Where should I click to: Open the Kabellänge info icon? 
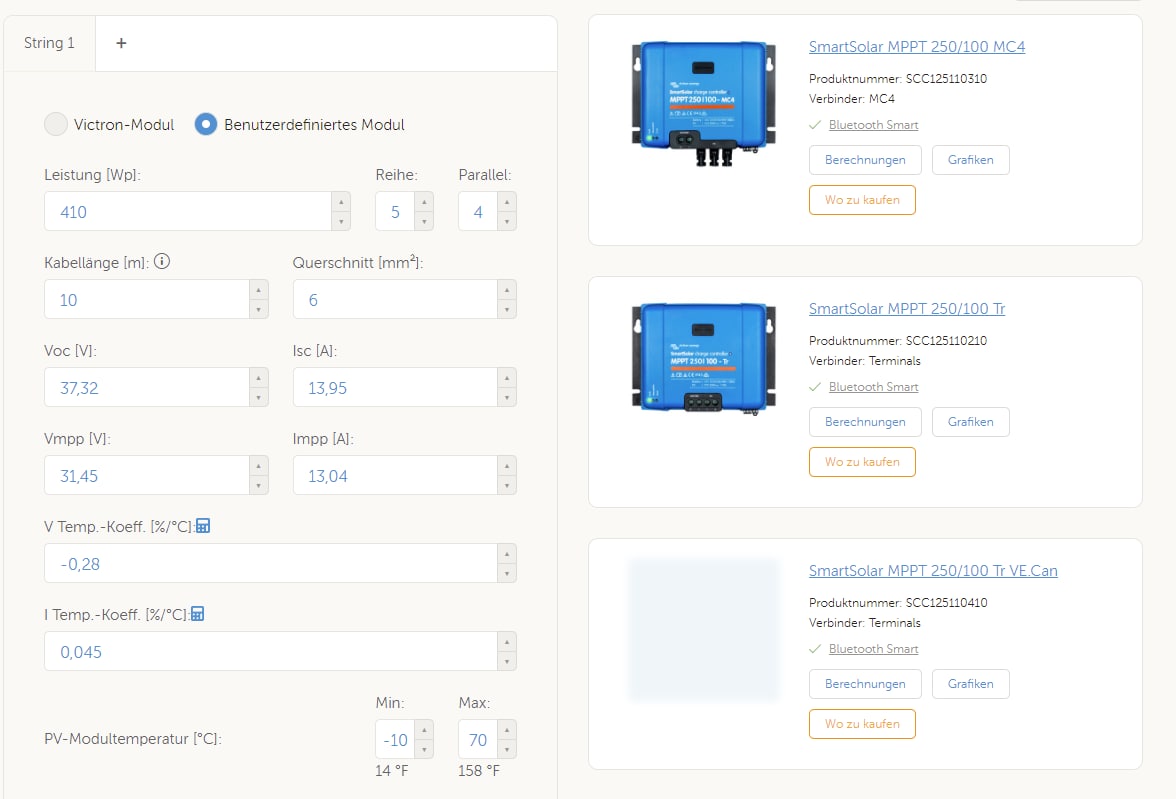click(162, 262)
